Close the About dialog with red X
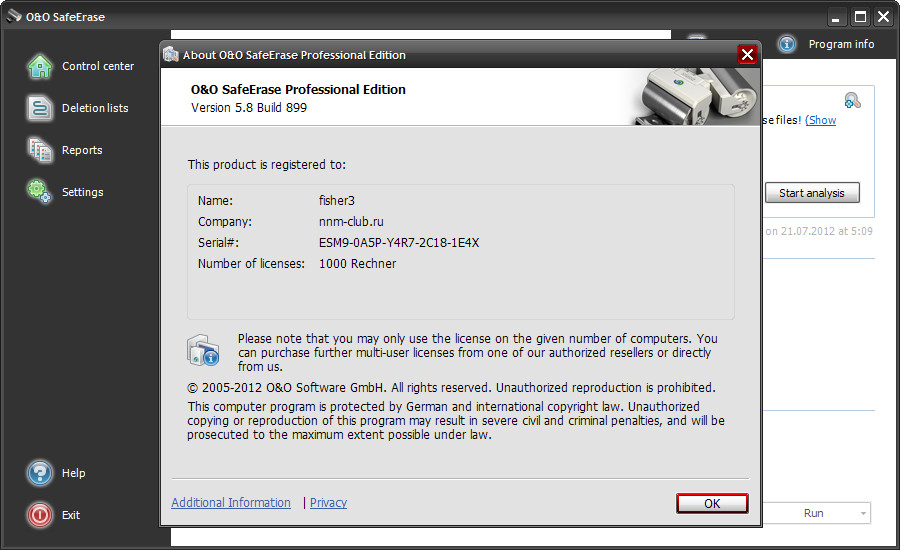The height and width of the screenshot is (550, 900). [x=746, y=55]
